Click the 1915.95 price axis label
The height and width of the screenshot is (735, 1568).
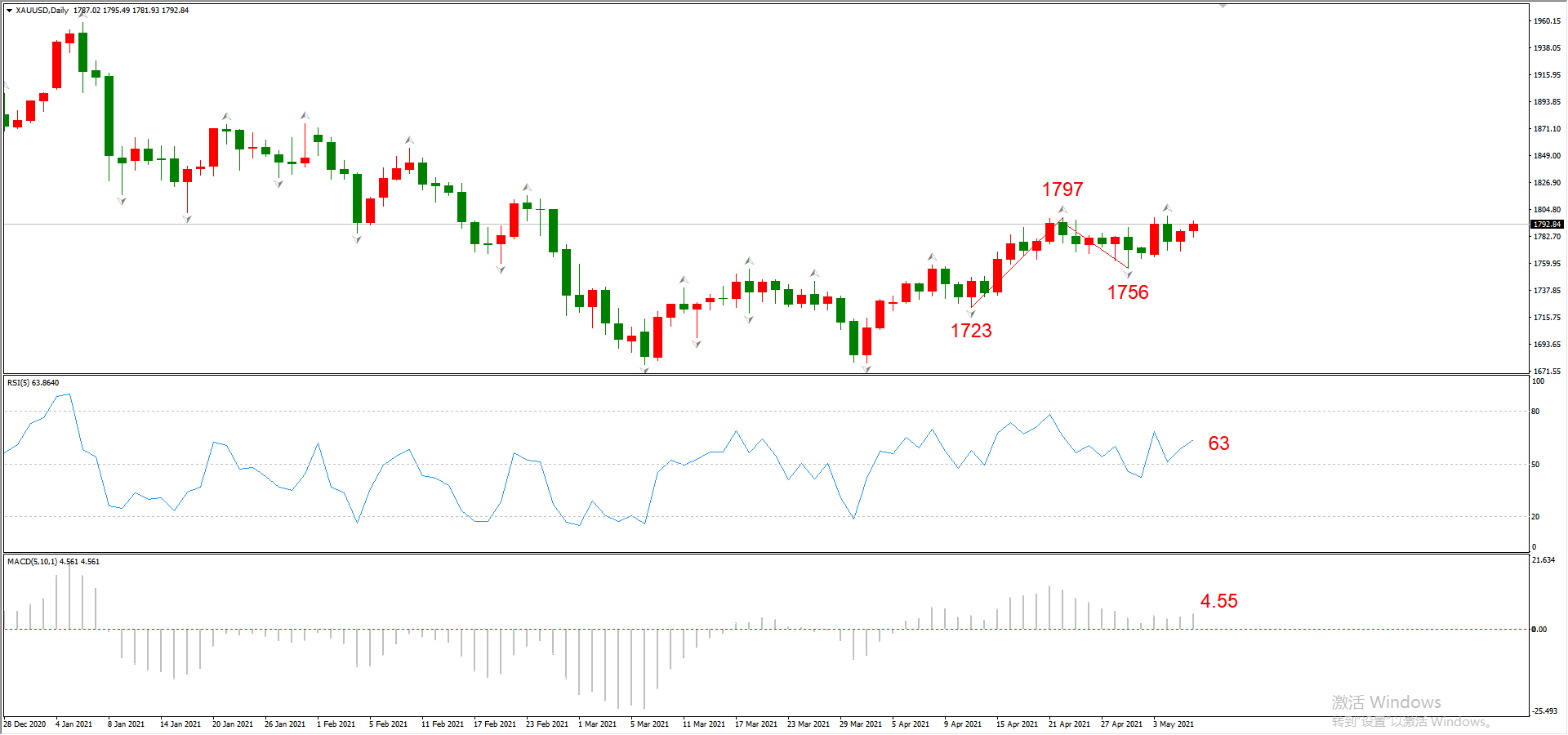pos(1547,75)
